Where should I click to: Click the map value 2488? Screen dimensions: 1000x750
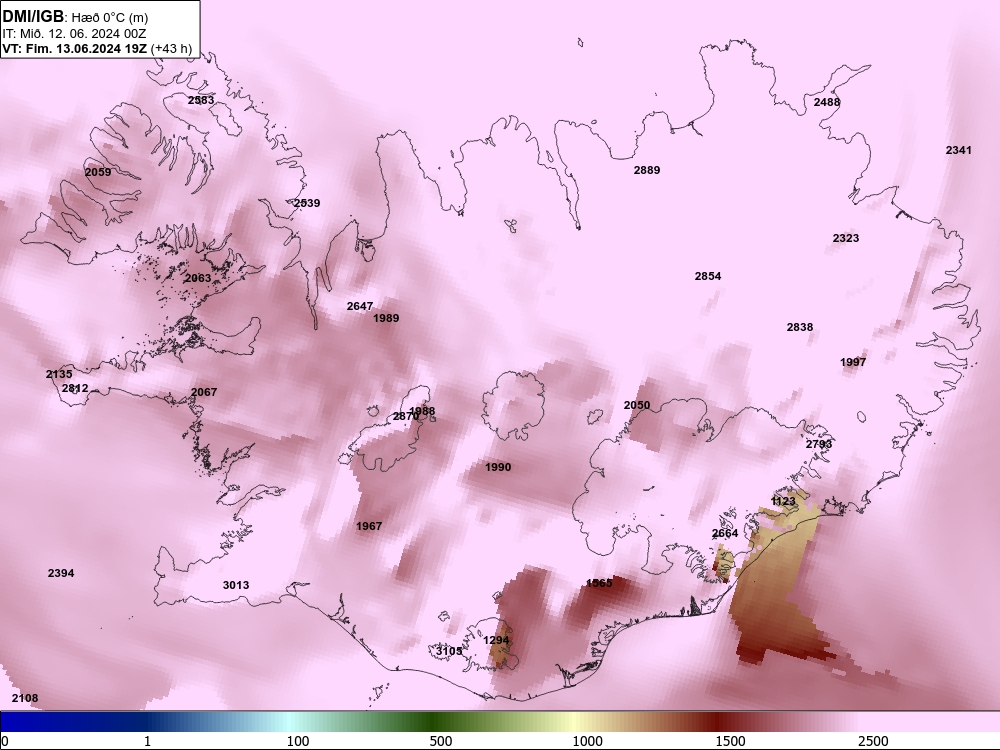tap(827, 102)
